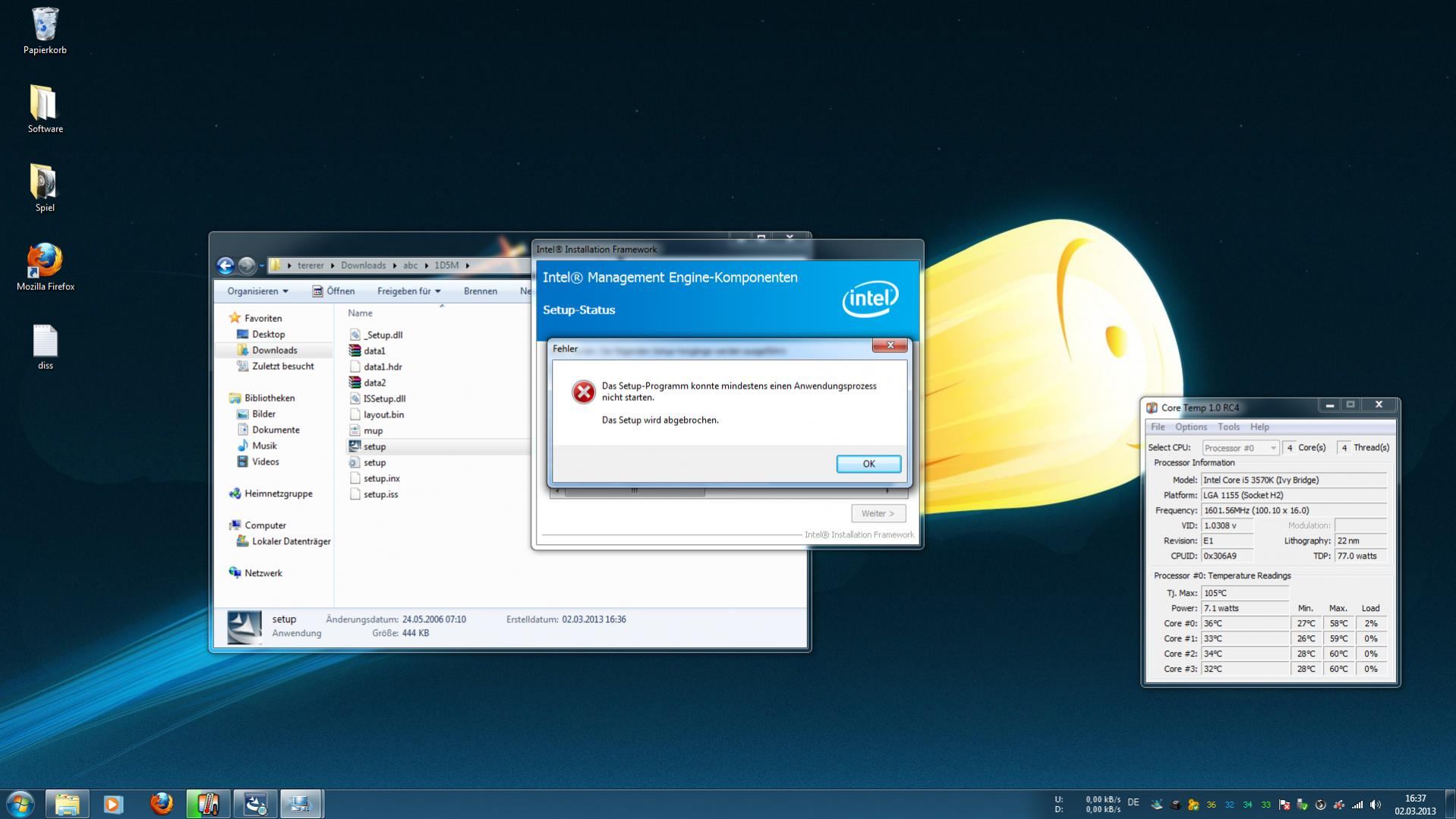The height and width of the screenshot is (819, 1456).
Task: Click the abc breadcrumb segment
Action: pos(410,265)
